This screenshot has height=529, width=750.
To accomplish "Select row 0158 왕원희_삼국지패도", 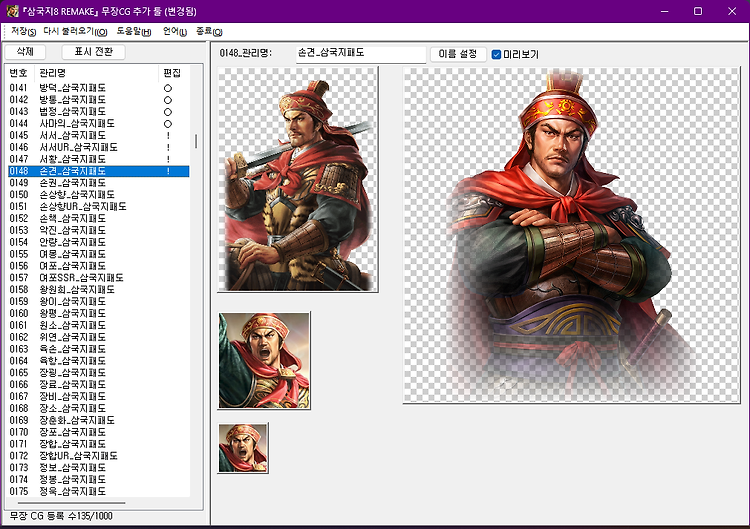I will (99, 290).
